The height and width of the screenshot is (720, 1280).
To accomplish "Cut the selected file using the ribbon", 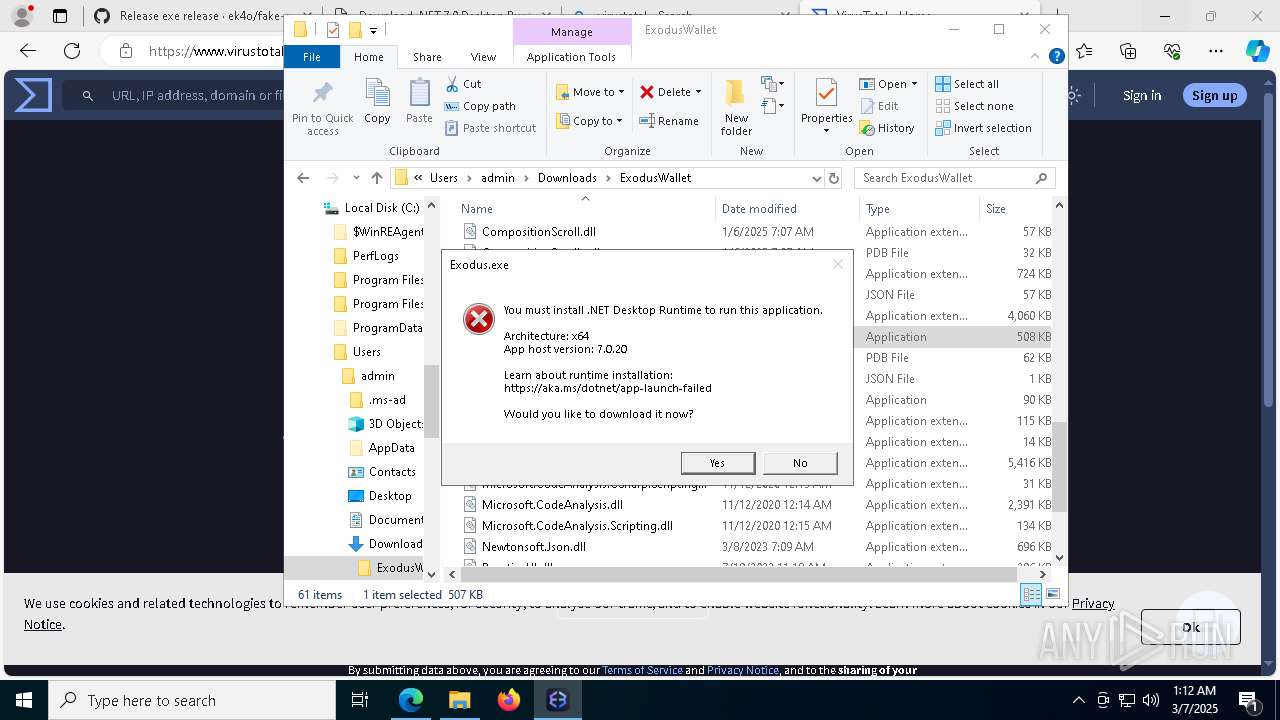I will [x=463, y=84].
